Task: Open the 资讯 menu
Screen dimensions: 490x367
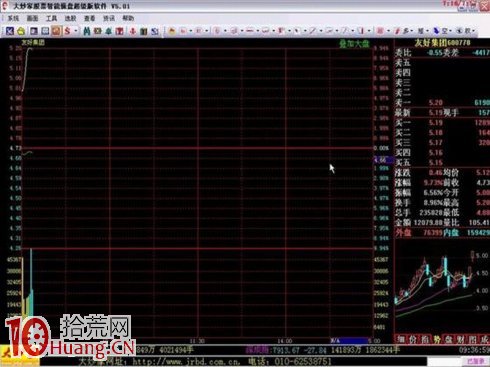Action: pos(109,18)
